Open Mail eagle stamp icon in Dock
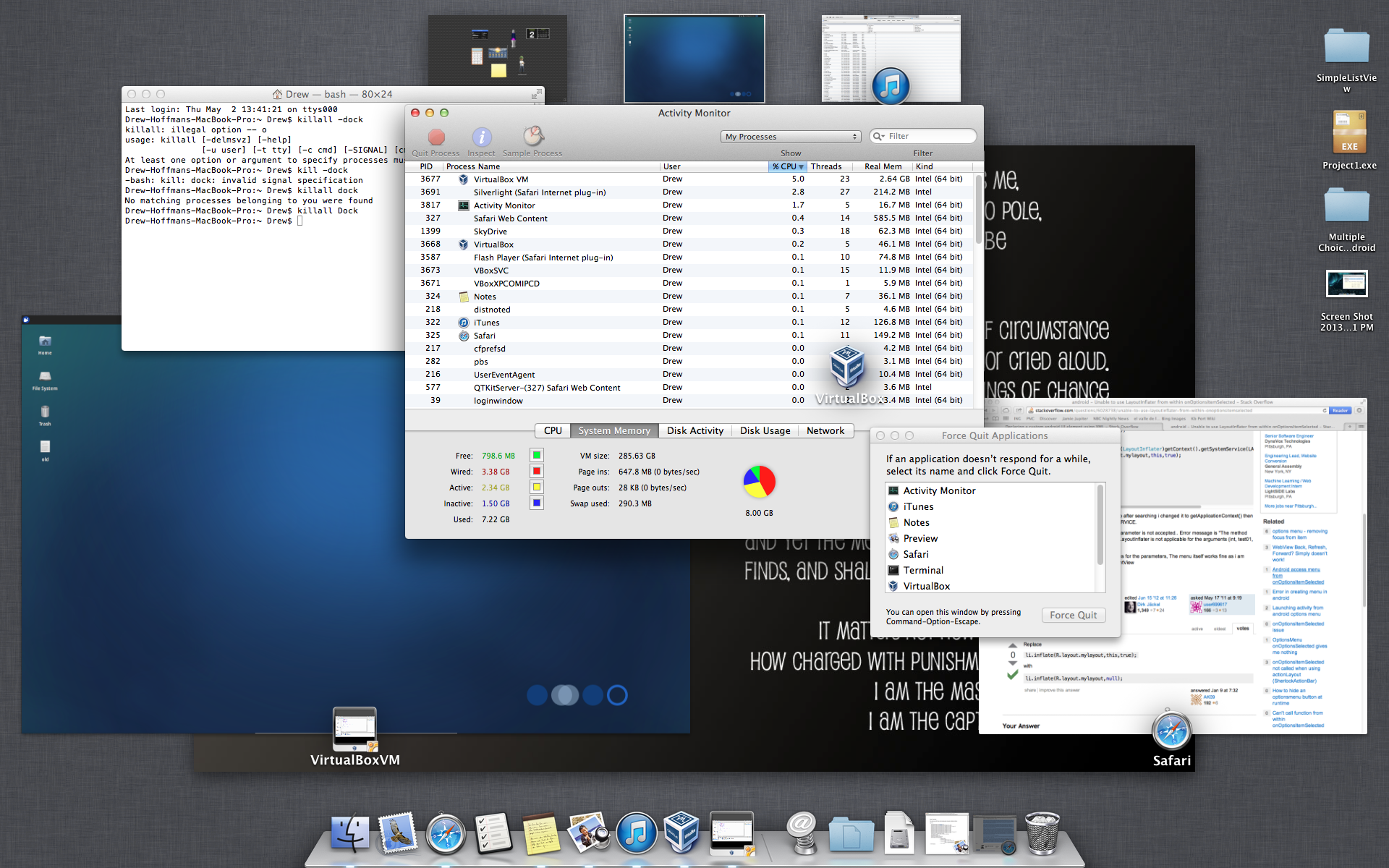 tap(397, 833)
